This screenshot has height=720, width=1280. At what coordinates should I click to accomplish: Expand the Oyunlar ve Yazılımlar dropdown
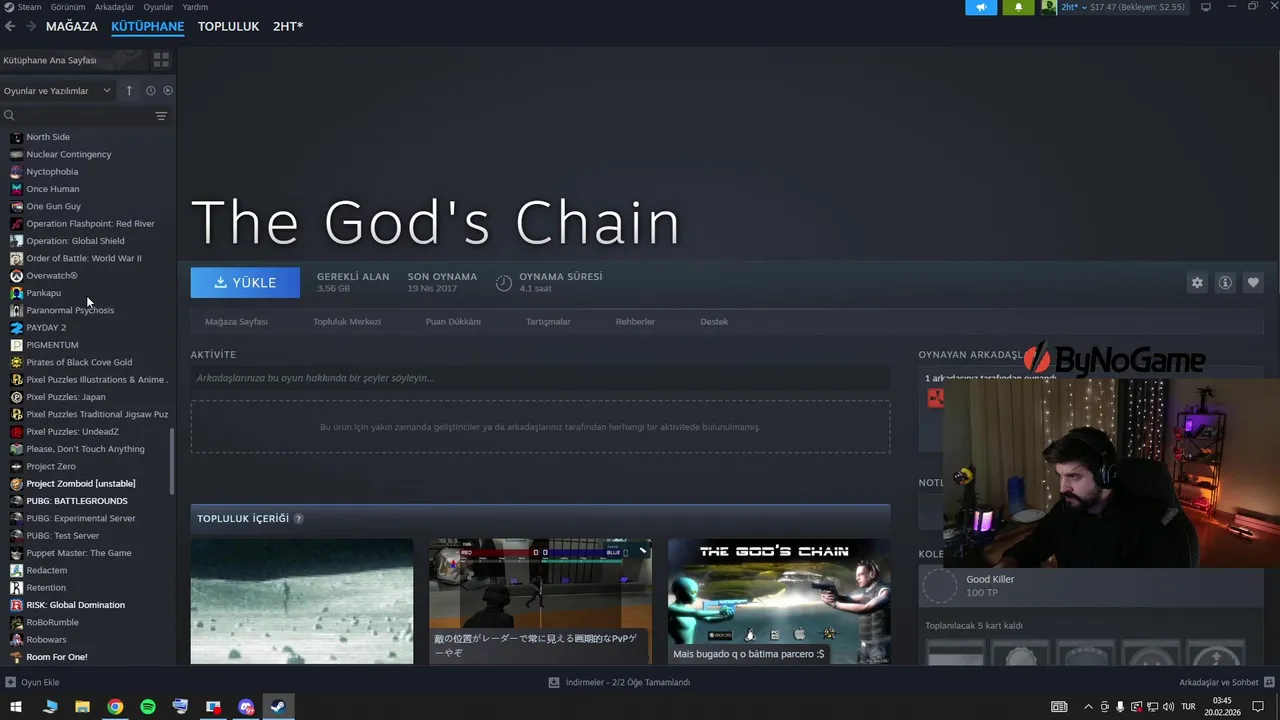coord(57,91)
